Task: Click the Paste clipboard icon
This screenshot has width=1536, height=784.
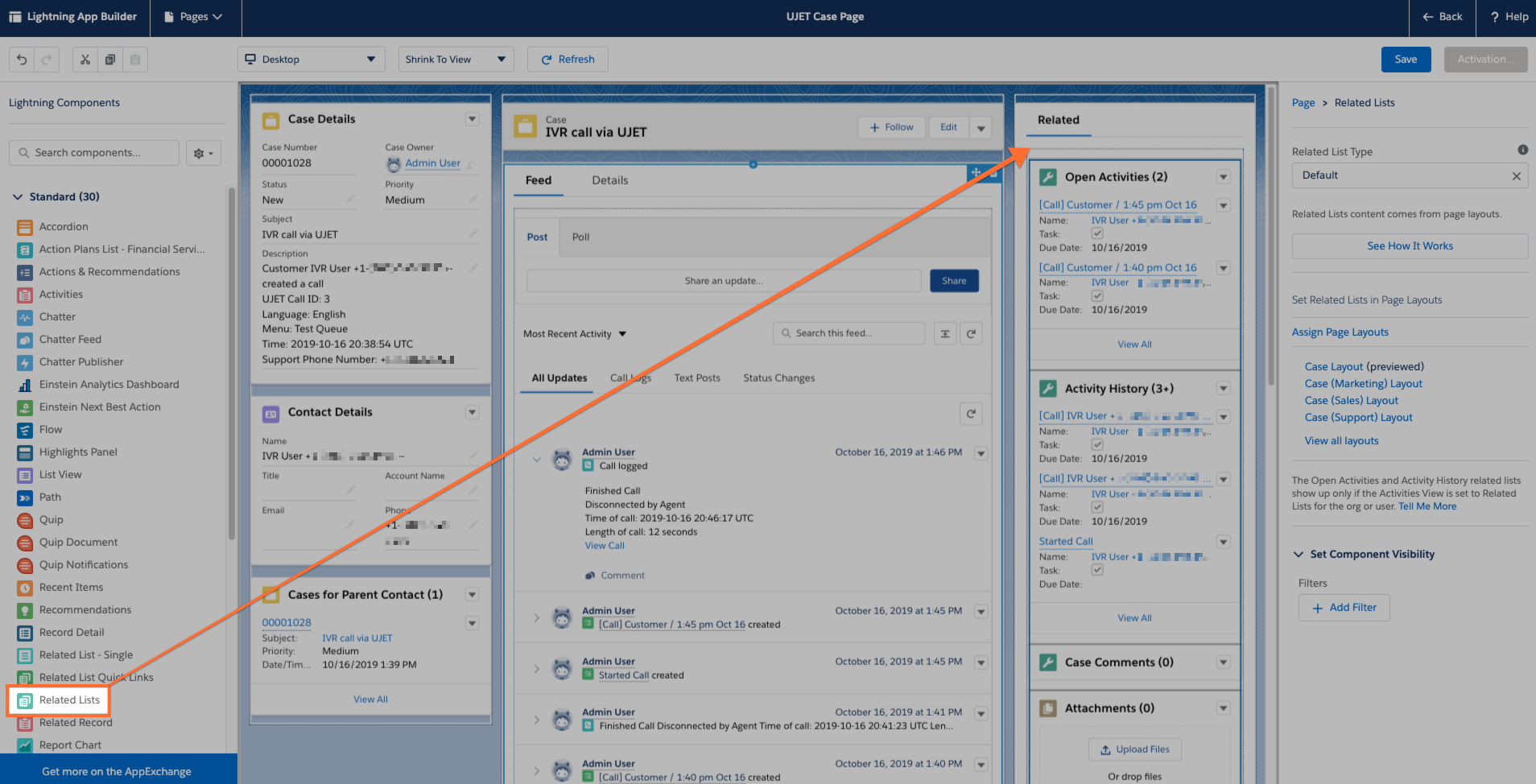Action: click(135, 60)
